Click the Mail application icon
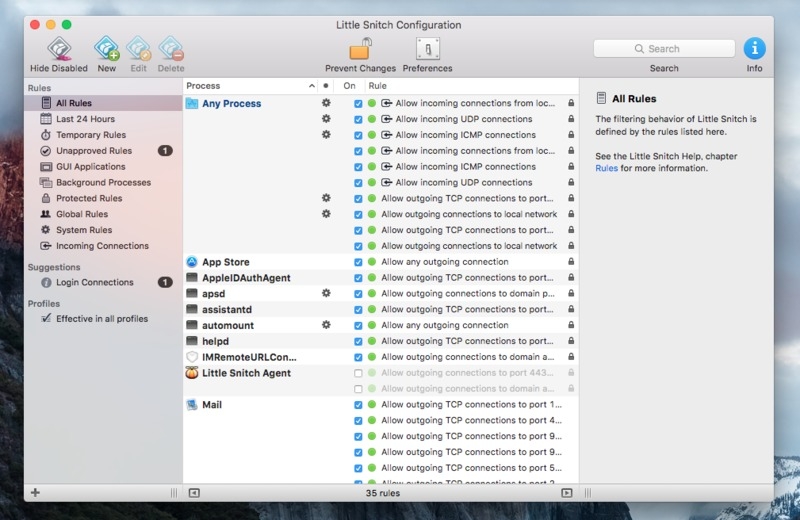The image size is (800, 520). tap(192, 405)
